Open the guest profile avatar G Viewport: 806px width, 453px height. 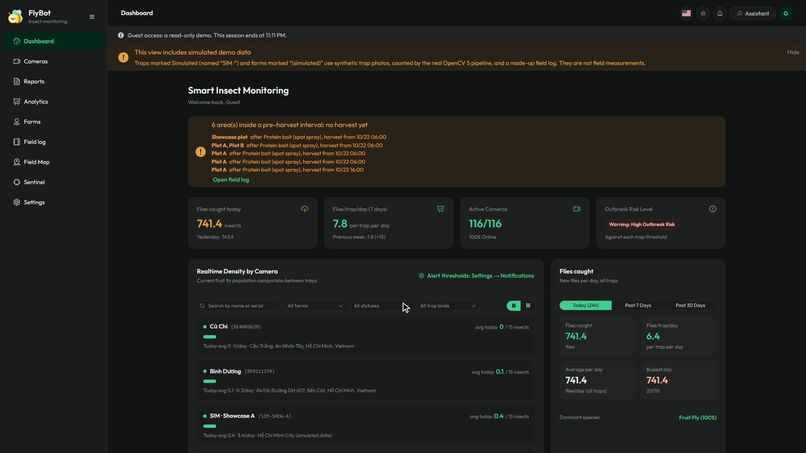pyautogui.click(x=785, y=13)
